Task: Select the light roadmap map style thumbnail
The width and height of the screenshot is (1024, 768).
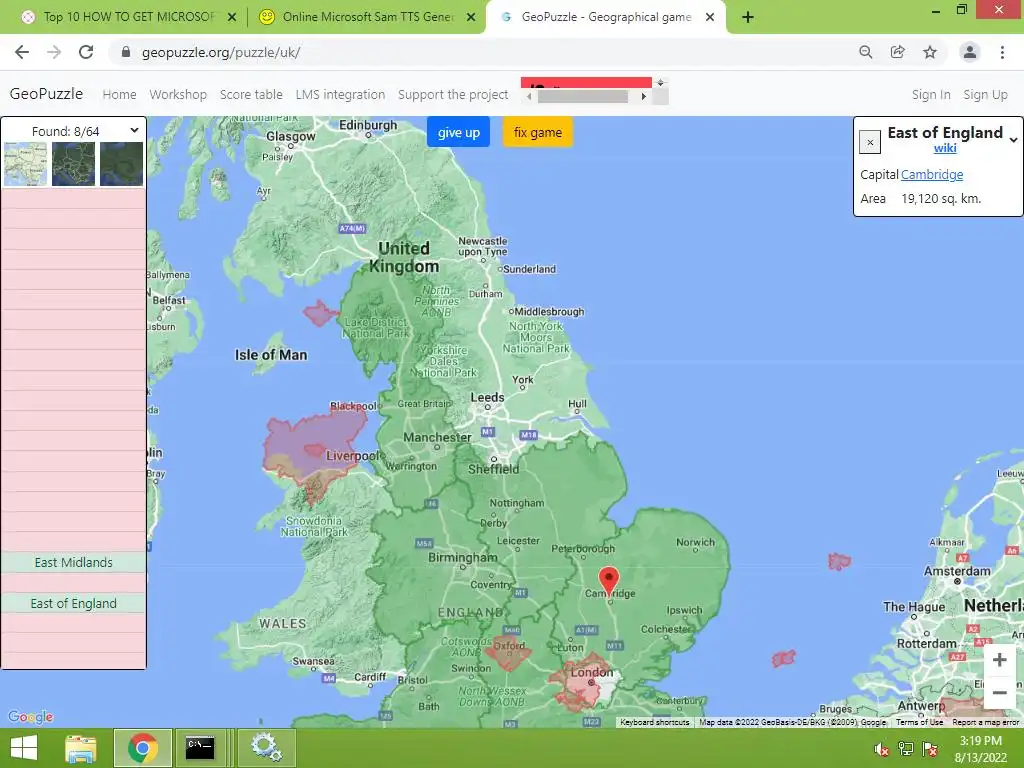Action: tap(25, 164)
